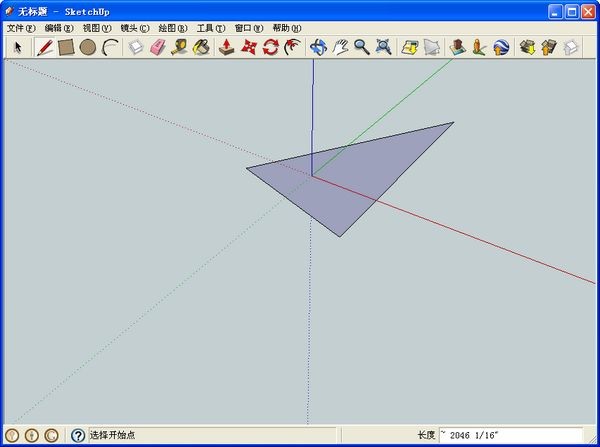Click the help question mark in status bar
Viewport: 600px width, 447px height.
[78, 436]
